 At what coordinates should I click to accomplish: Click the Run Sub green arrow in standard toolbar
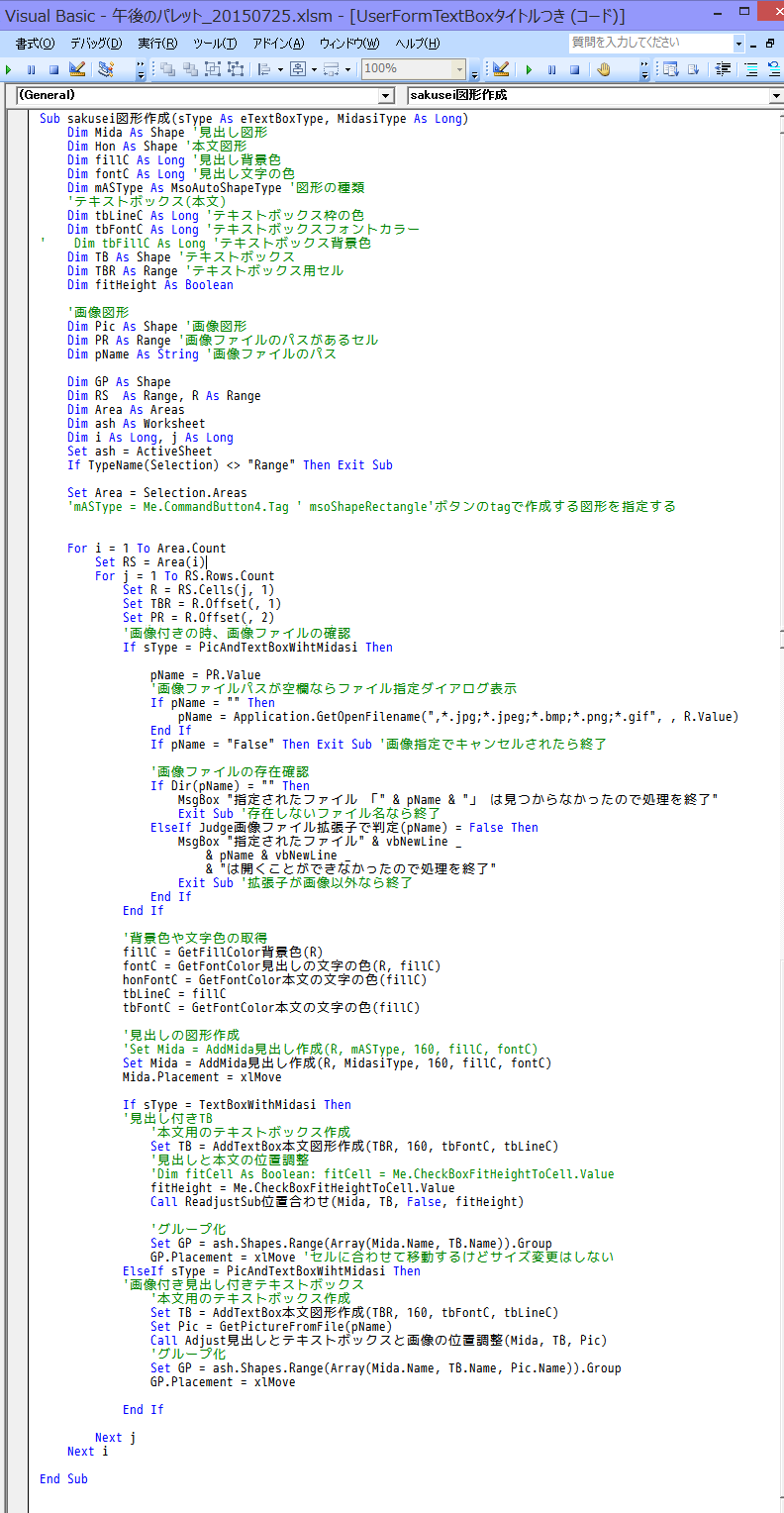point(8,69)
